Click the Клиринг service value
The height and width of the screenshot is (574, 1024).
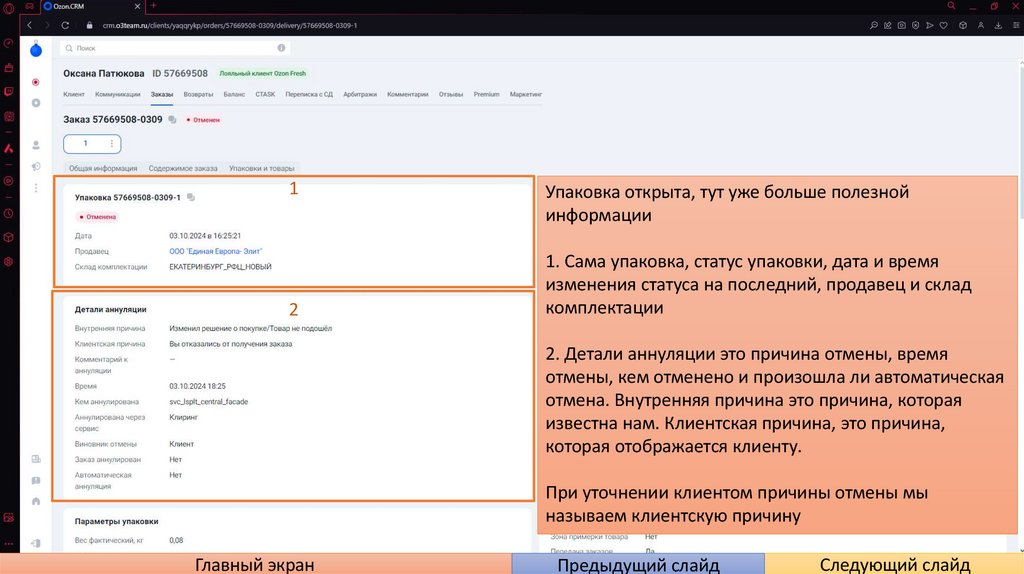(184, 417)
